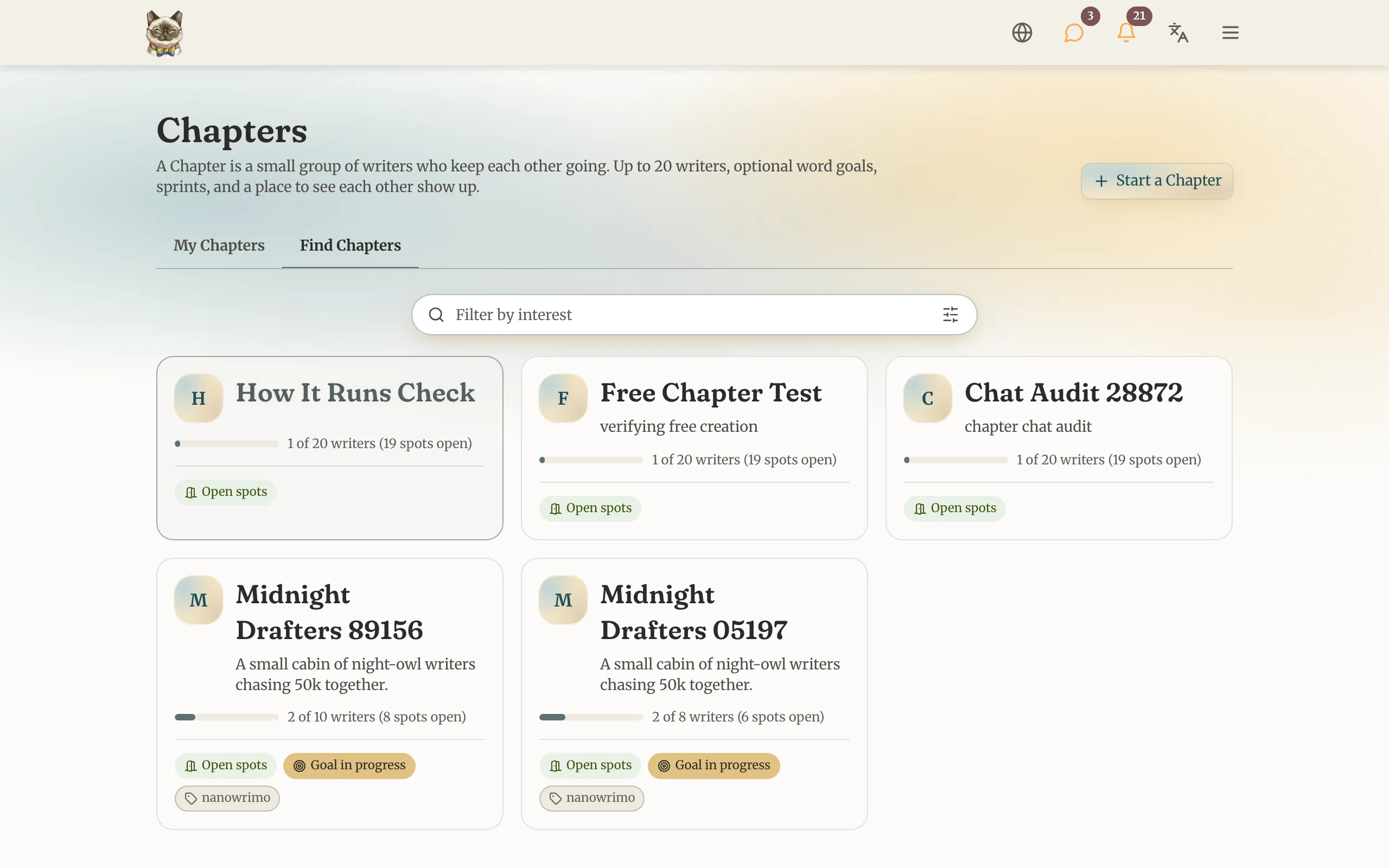Click the text '2 of 10 writers (8 spots open)'
Screen dimensions: 1389x868
(377, 717)
